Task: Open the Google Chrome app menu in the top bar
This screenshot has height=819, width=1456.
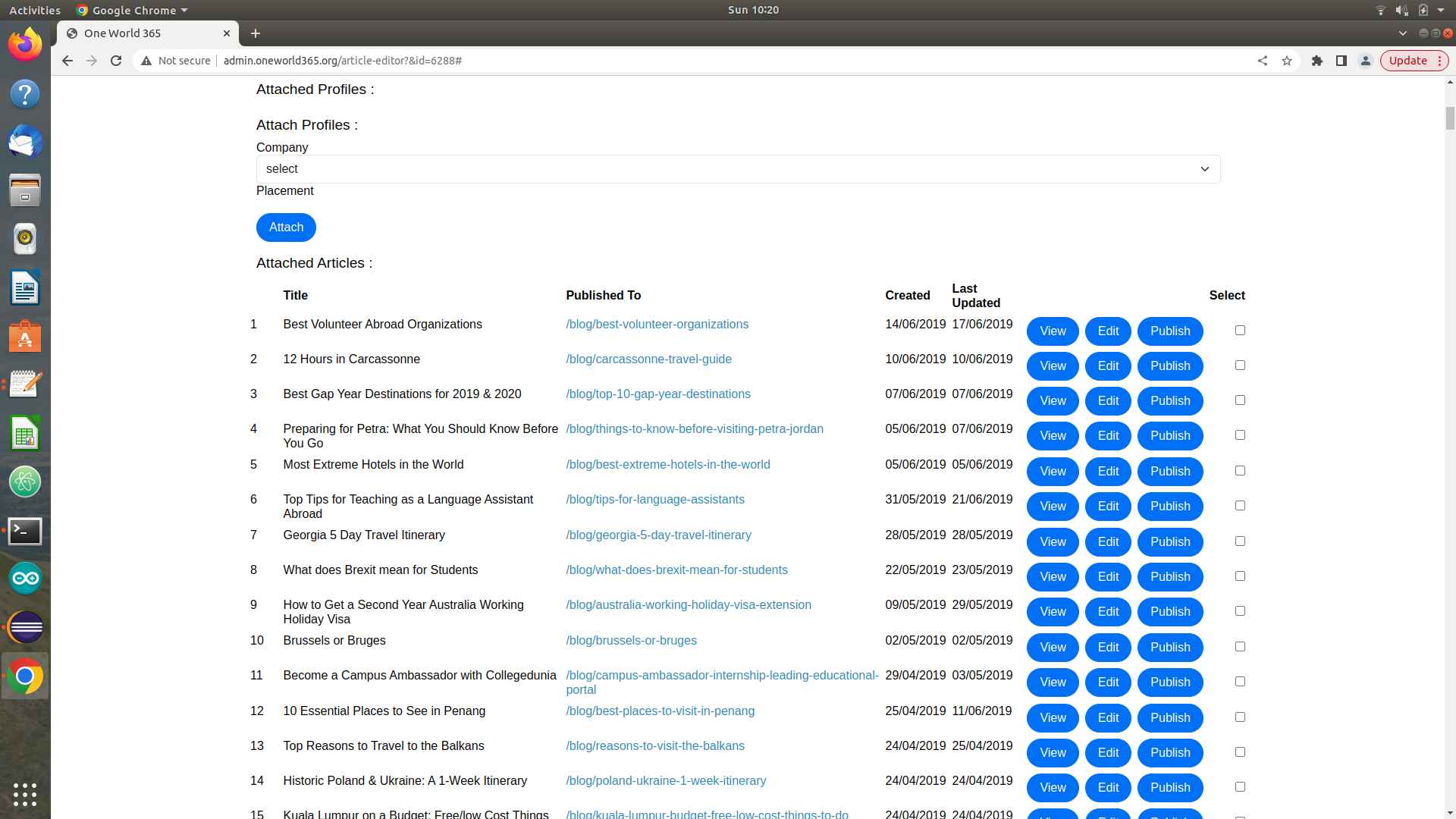Action: [133, 10]
